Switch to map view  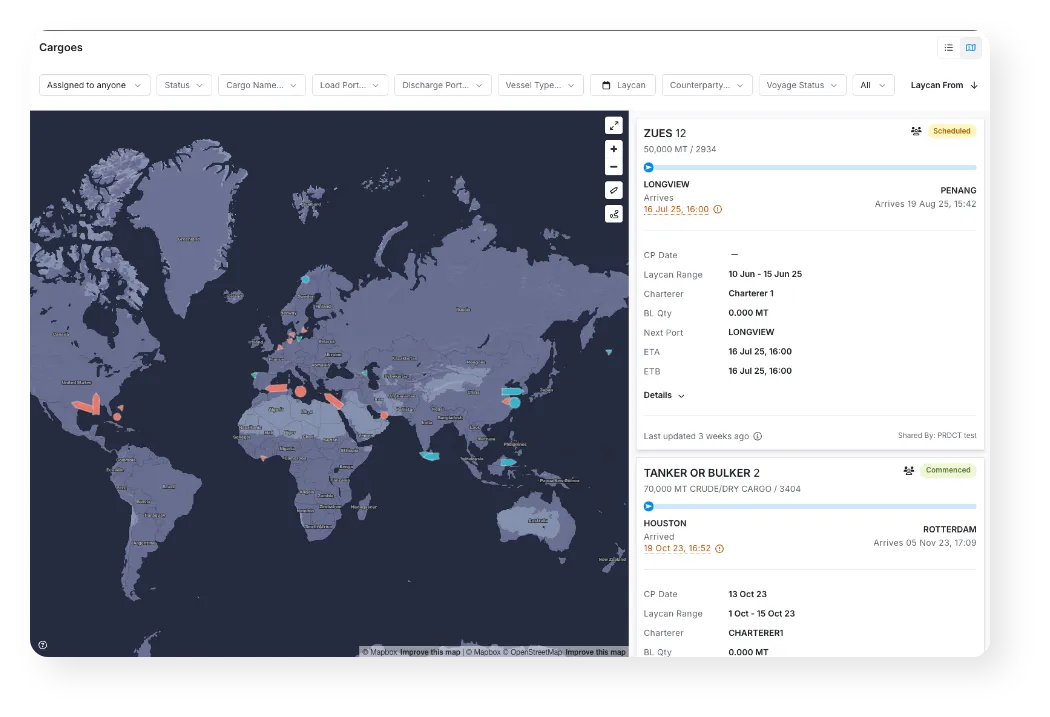coord(970,48)
